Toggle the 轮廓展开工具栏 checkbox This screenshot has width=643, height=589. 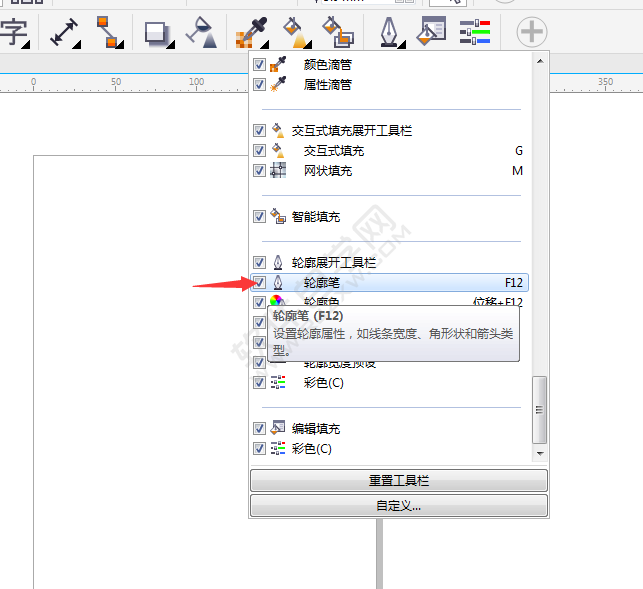259,262
